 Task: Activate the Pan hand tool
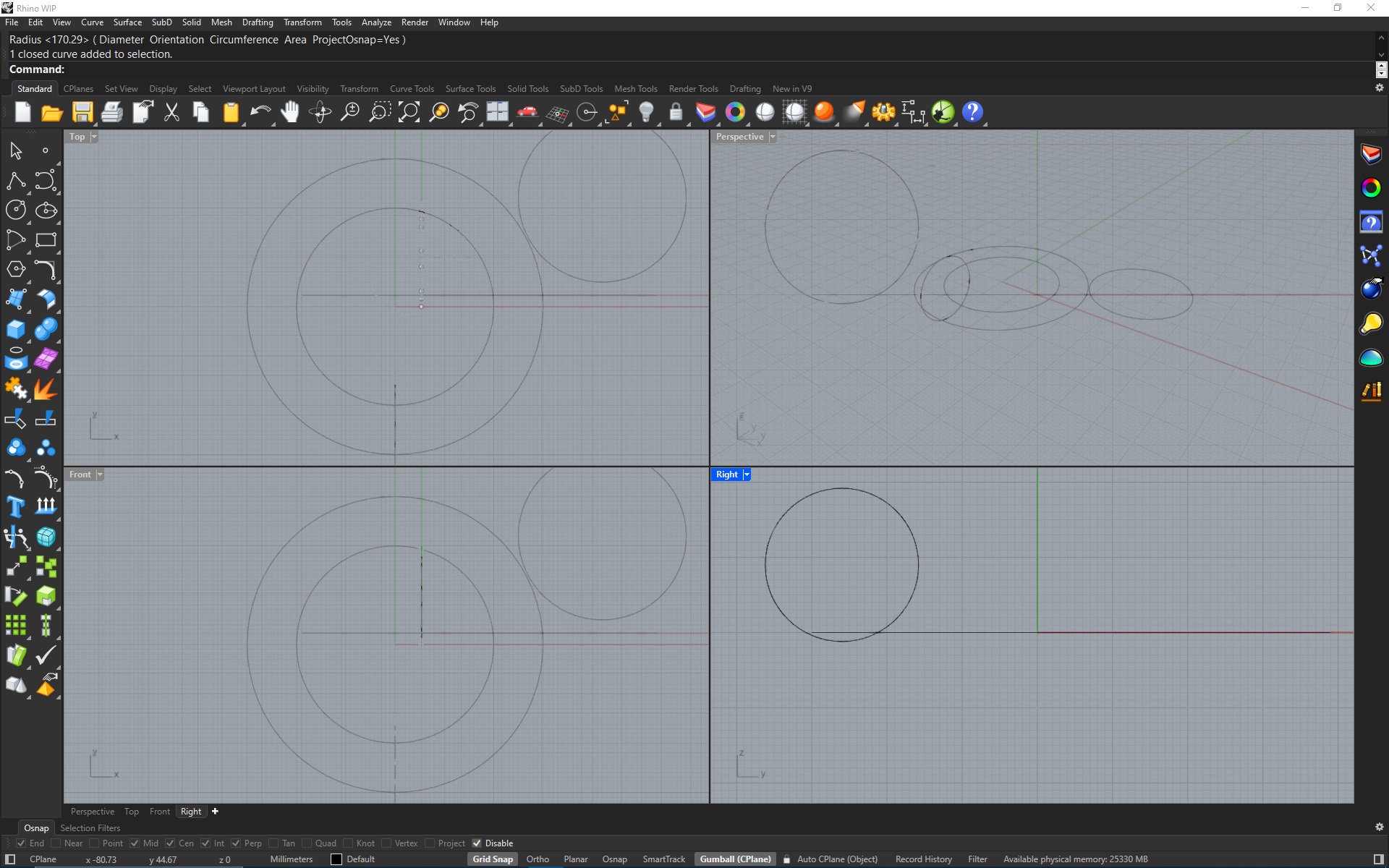290,112
